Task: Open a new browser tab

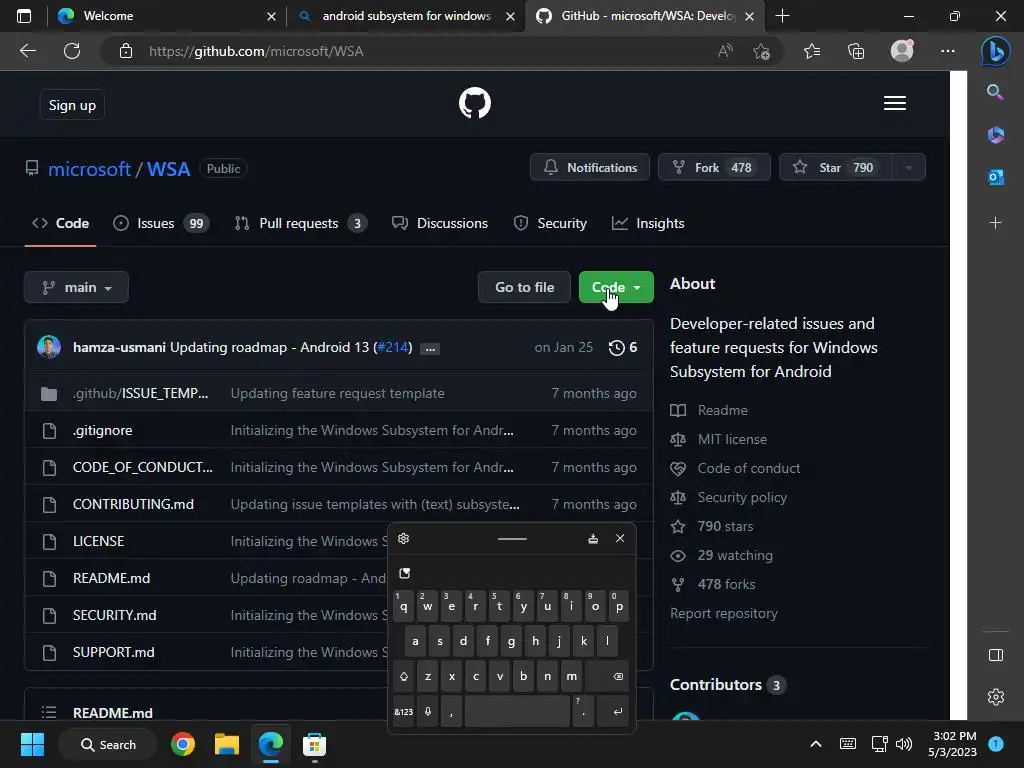Action: pyautogui.click(x=782, y=16)
